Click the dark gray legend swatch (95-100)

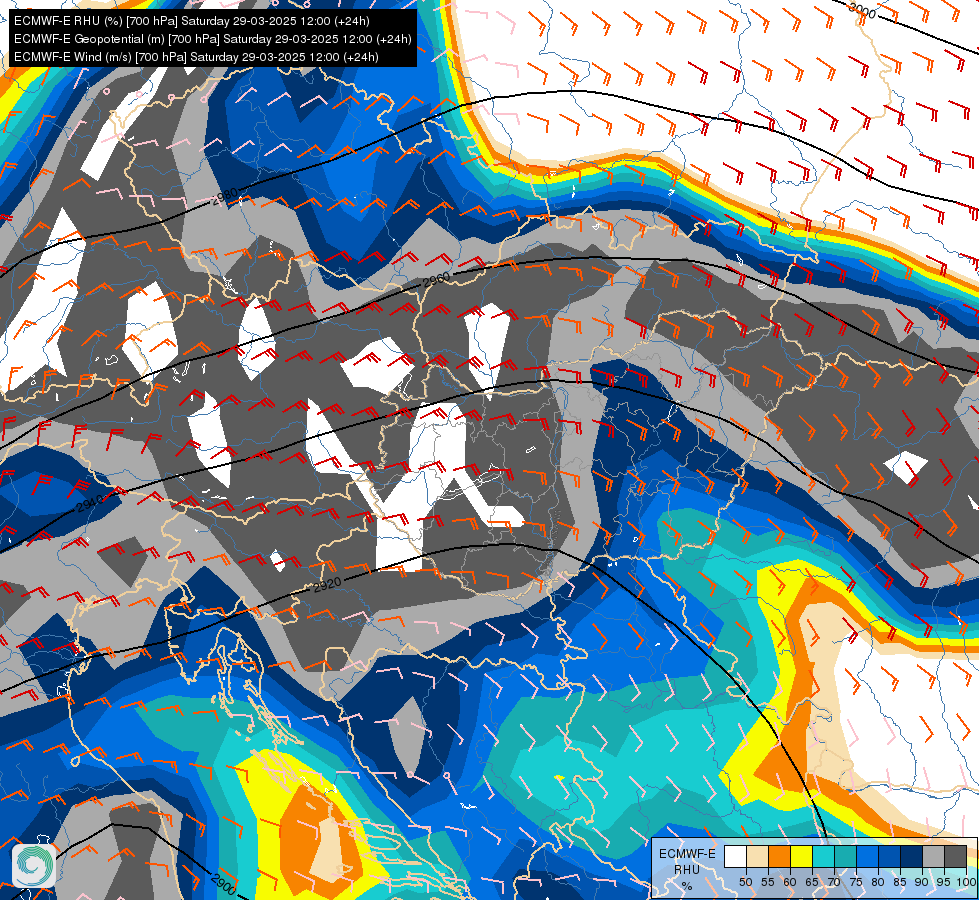[955, 856]
